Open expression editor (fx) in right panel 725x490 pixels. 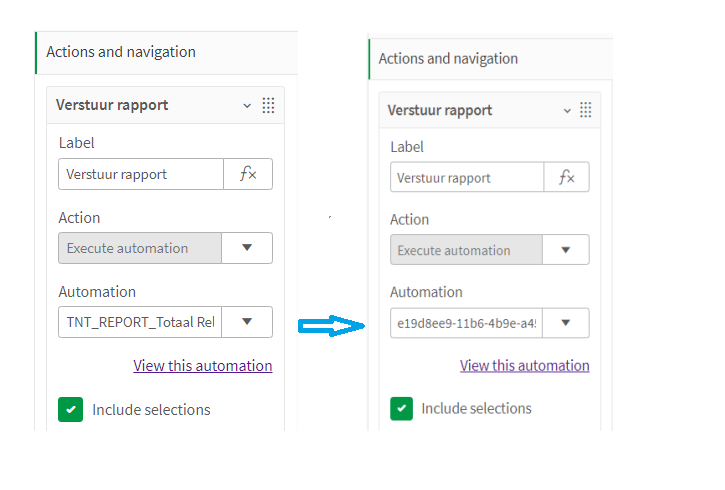coord(566,178)
